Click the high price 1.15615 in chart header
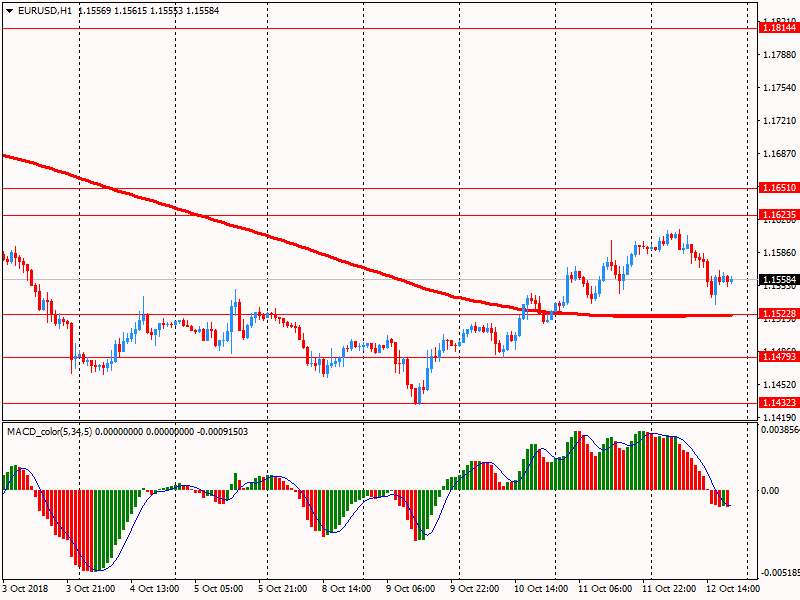The image size is (800, 600). (130, 11)
